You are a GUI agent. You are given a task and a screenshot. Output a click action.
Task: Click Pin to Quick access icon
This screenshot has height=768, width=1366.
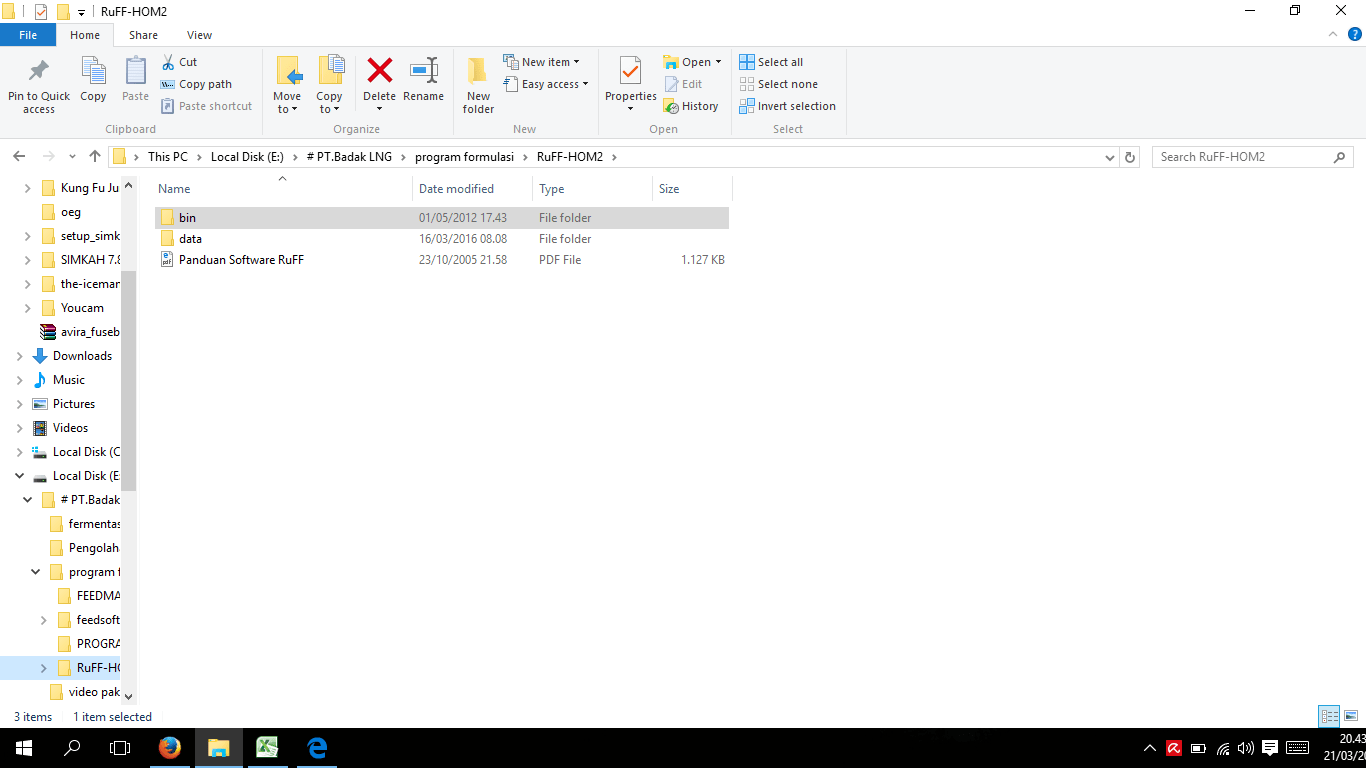click(x=39, y=85)
